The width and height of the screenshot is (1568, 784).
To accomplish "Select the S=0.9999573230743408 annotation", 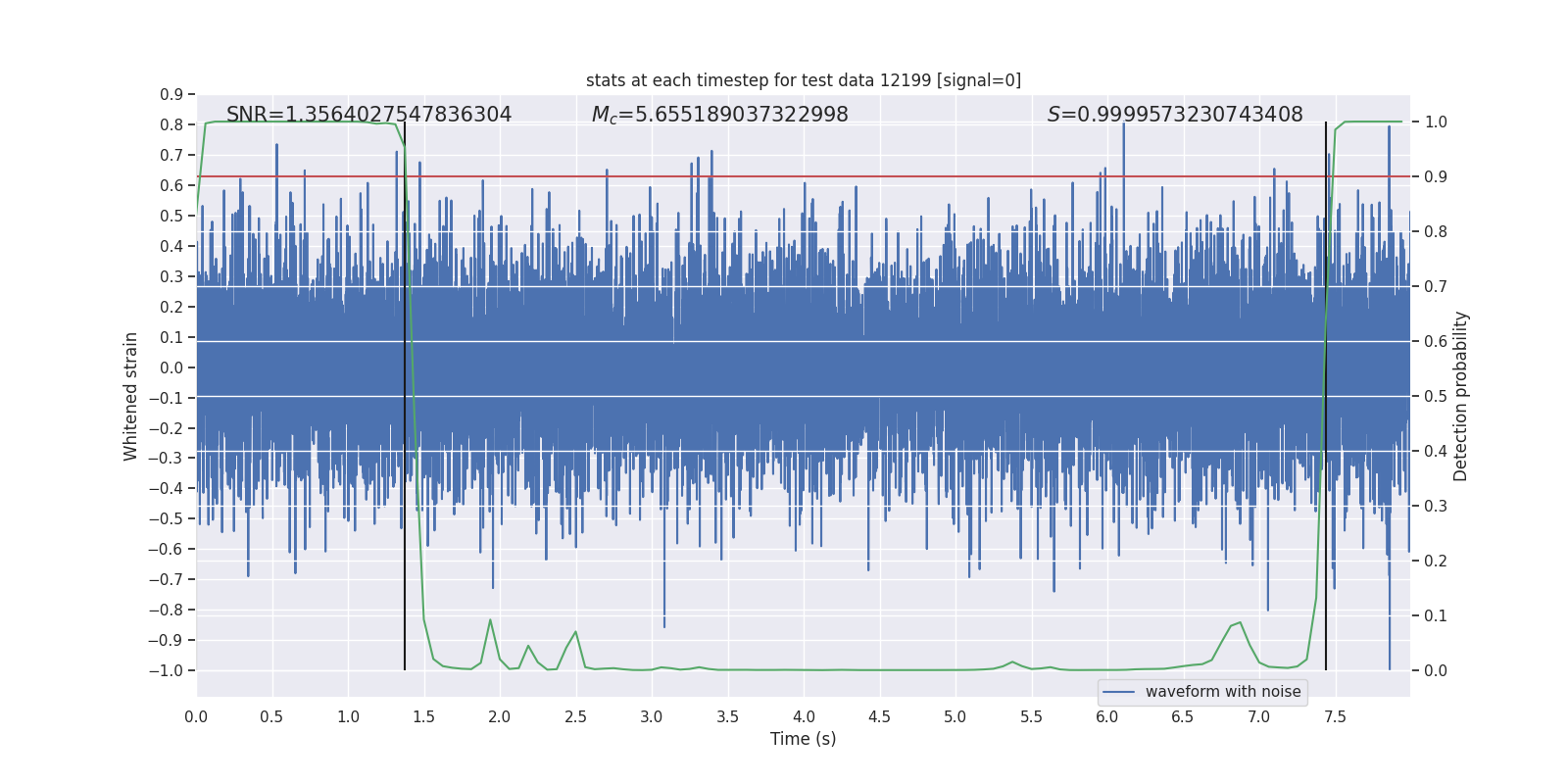I will (1175, 115).
